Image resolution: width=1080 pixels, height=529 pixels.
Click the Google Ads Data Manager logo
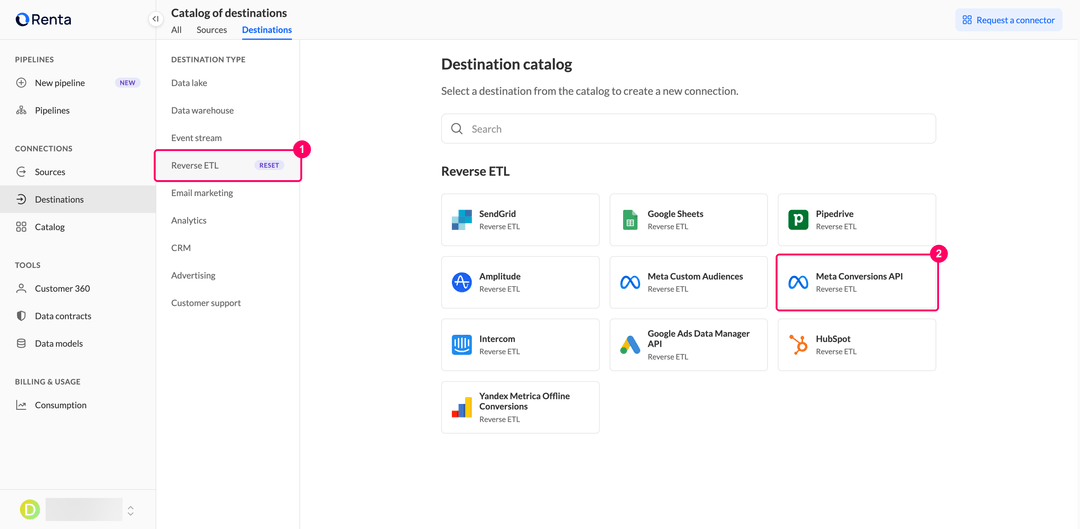[x=630, y=344]
